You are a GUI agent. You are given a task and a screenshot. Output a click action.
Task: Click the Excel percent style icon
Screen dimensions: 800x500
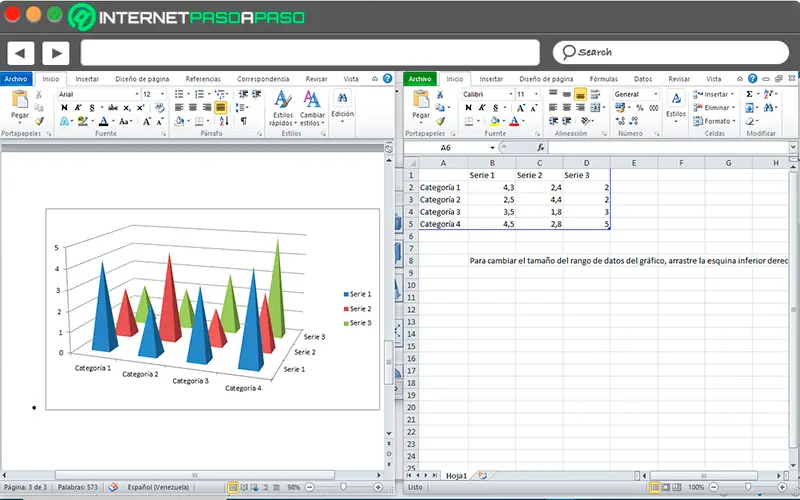point(640,108)
